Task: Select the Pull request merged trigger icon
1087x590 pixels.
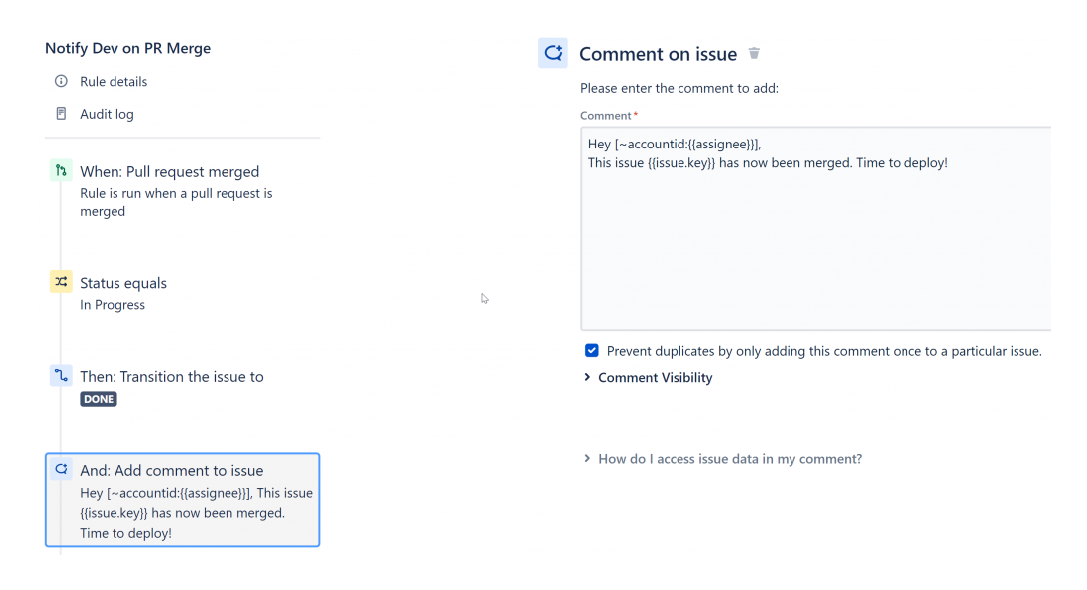Action: 60,171
